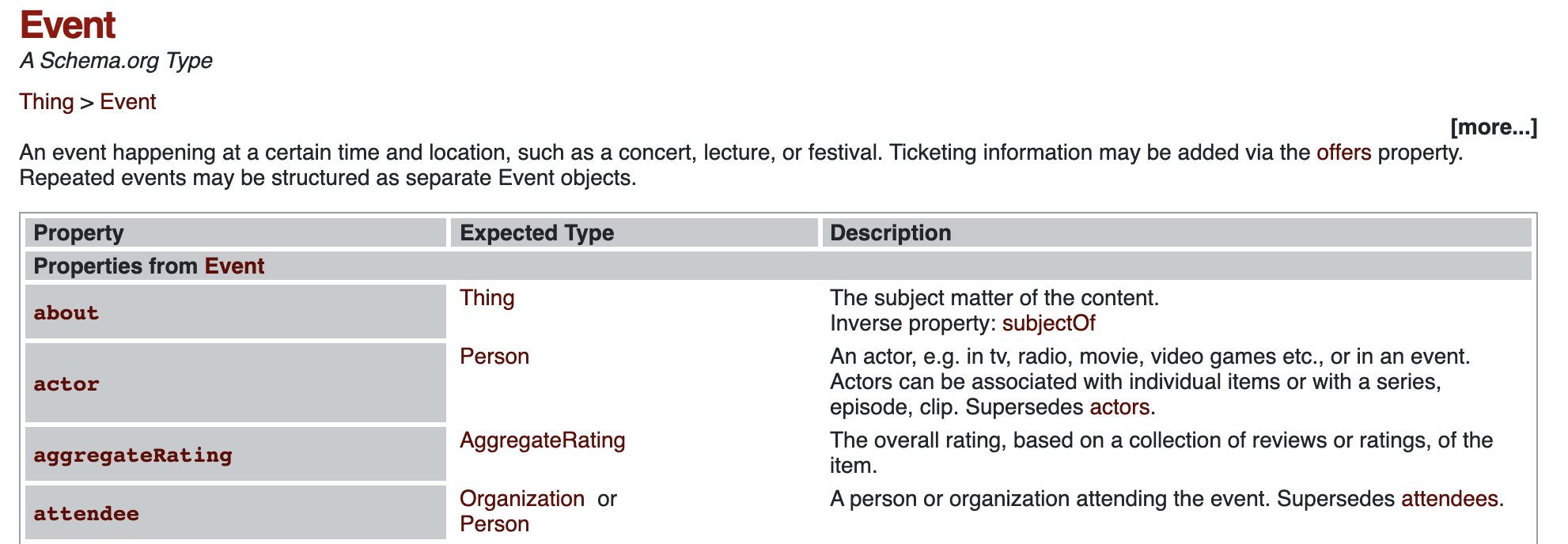Open the offers property link

(1343, 153)
